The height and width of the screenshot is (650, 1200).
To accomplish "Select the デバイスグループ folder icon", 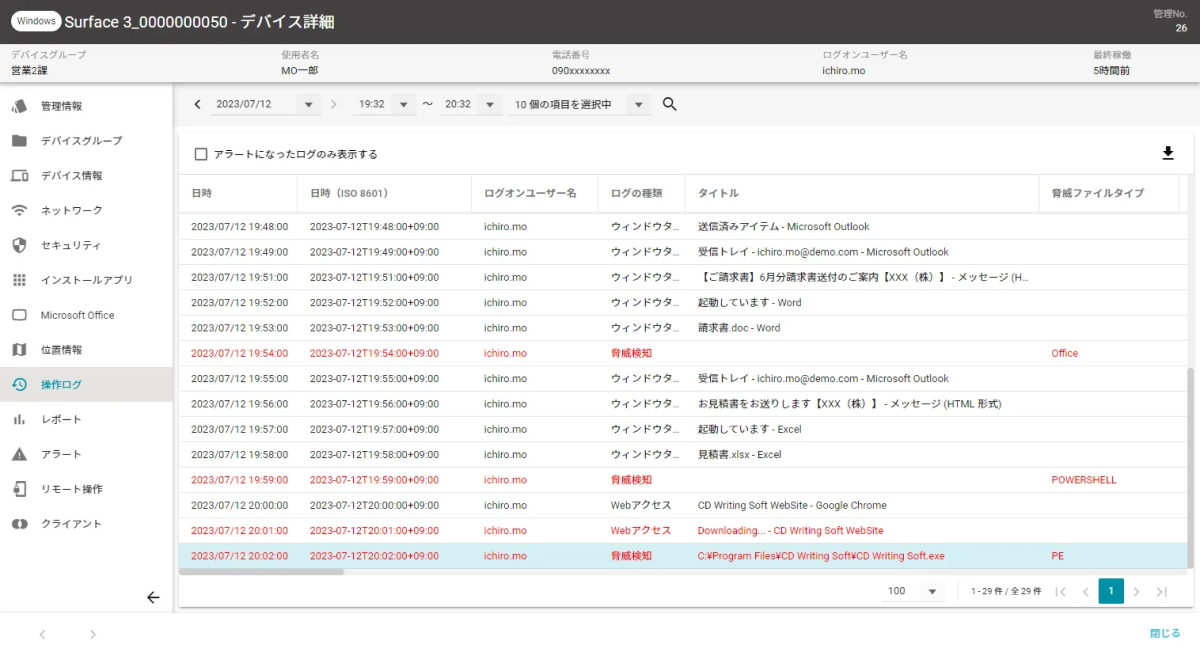I will [x=19, y=141].
